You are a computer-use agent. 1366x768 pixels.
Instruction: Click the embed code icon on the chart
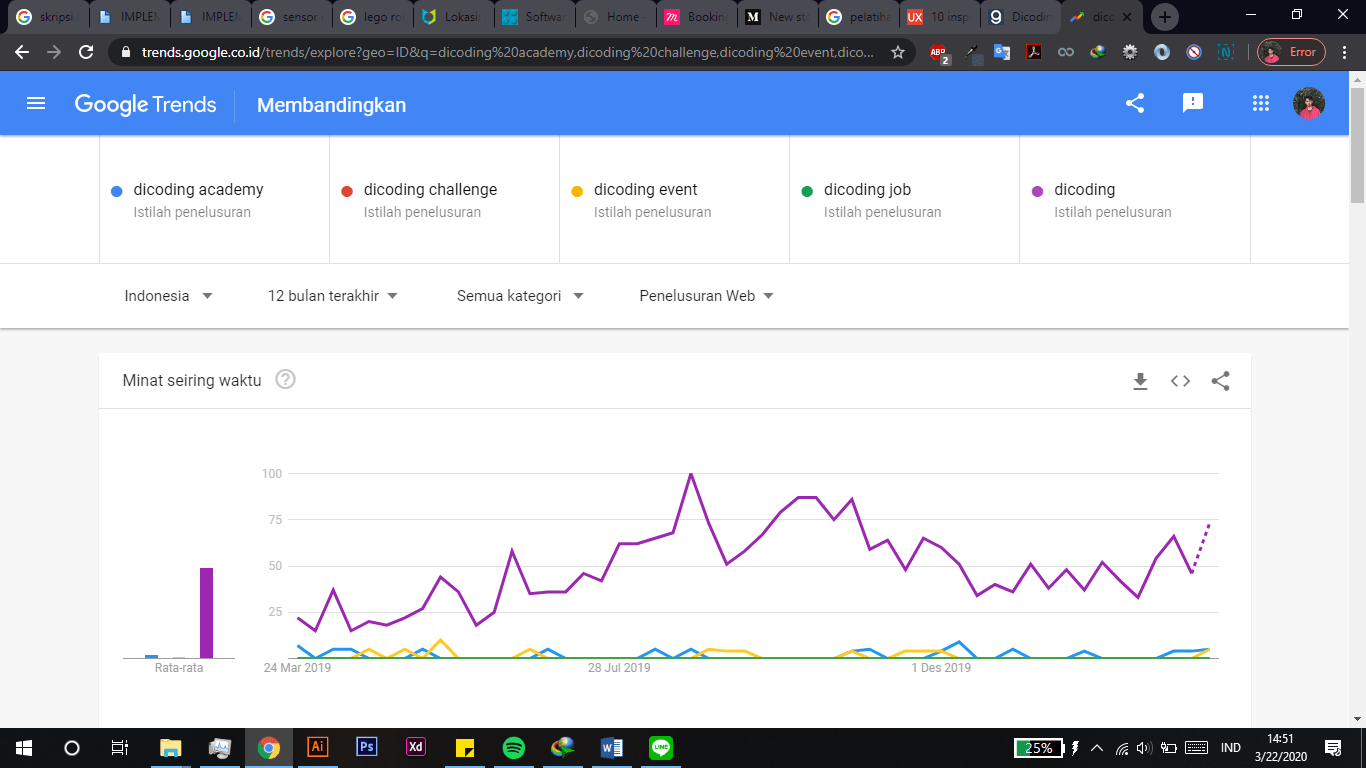click(x=1180, y=381)
